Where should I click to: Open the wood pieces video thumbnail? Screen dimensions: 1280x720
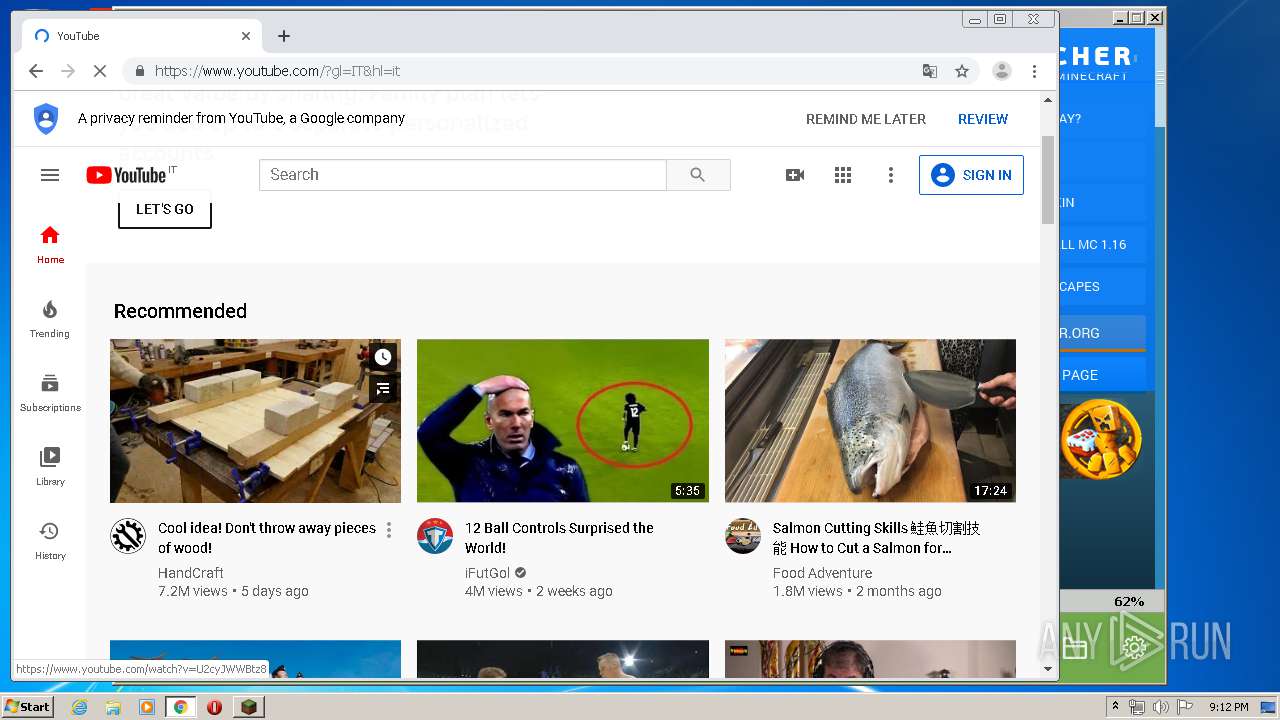[255, 421]
